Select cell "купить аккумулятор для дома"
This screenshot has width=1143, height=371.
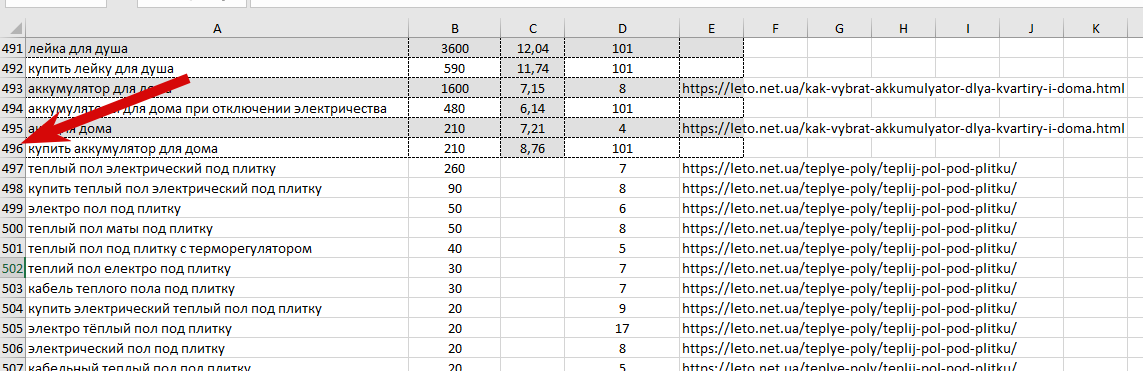click(x=216, y=149)
